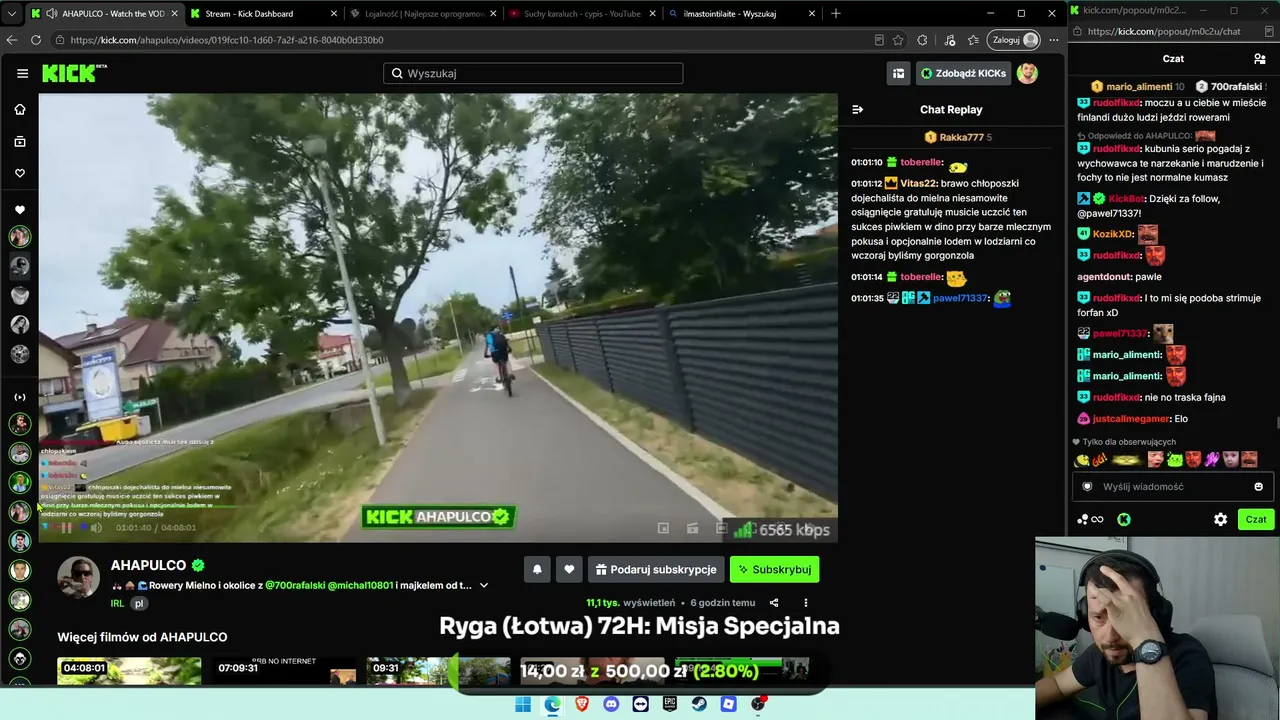Insert the GG! emote in chat
The height and width of the screenshot is (720, 1280).
[1099, 460]
